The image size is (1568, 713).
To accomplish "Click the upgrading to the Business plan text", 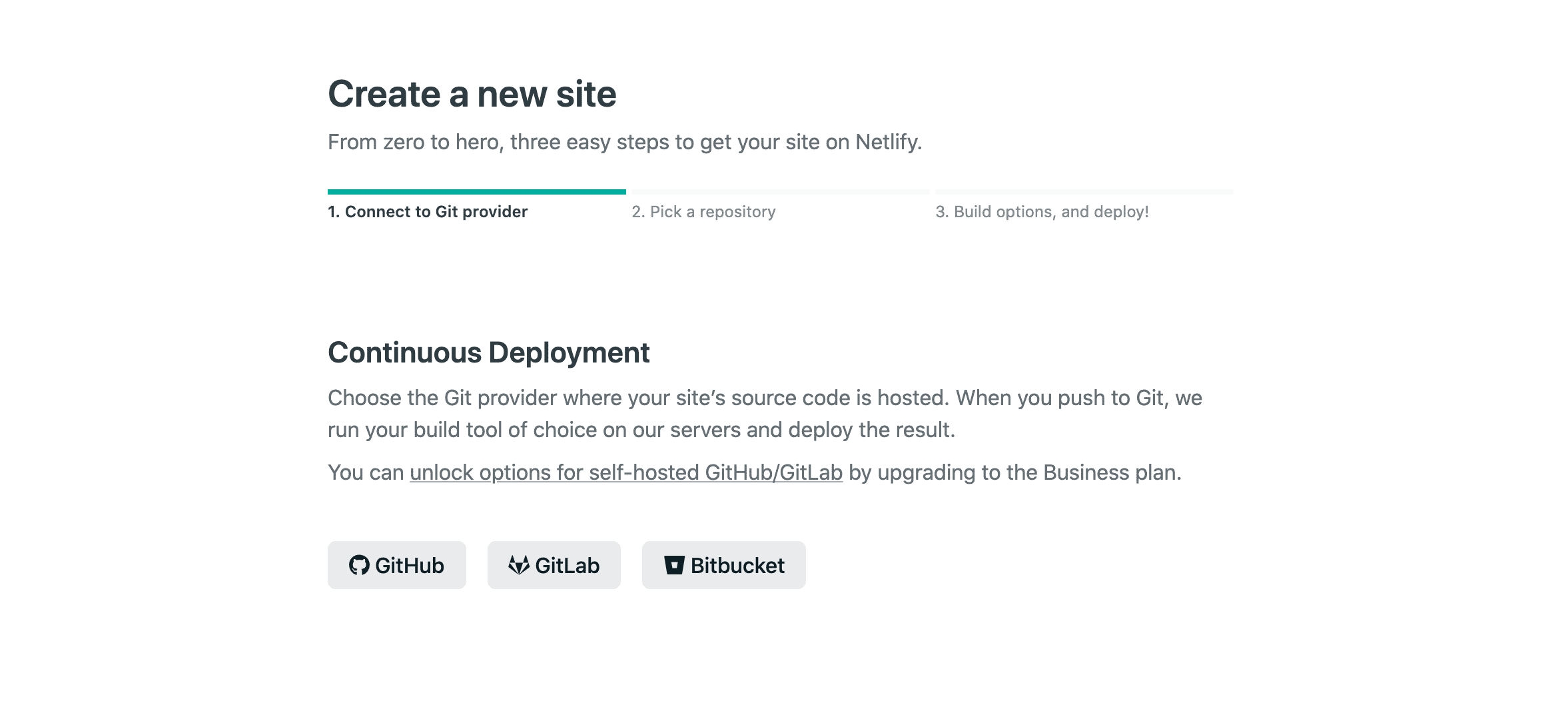I will (x=1030, y=472).
